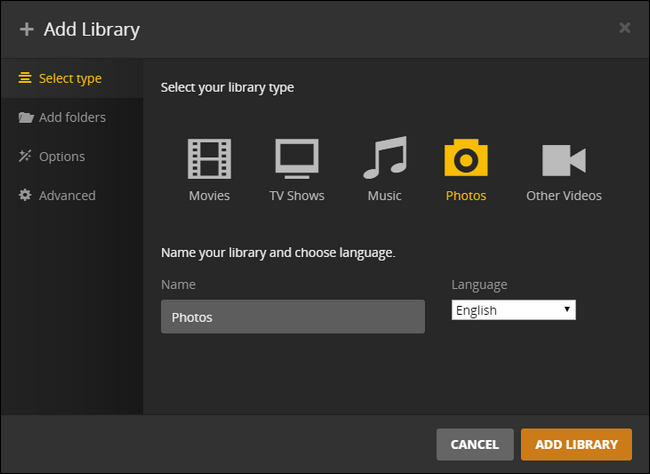The width and height of the screenshot is (650, 474).
Task: Go to the Add folders step
Action: pyautogui.click(x=71, y=117)
